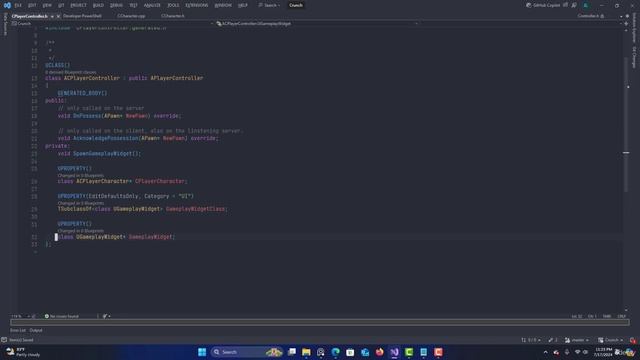Click the No issues found indicator
640x360 pixels.
click(x=62, y=316)
